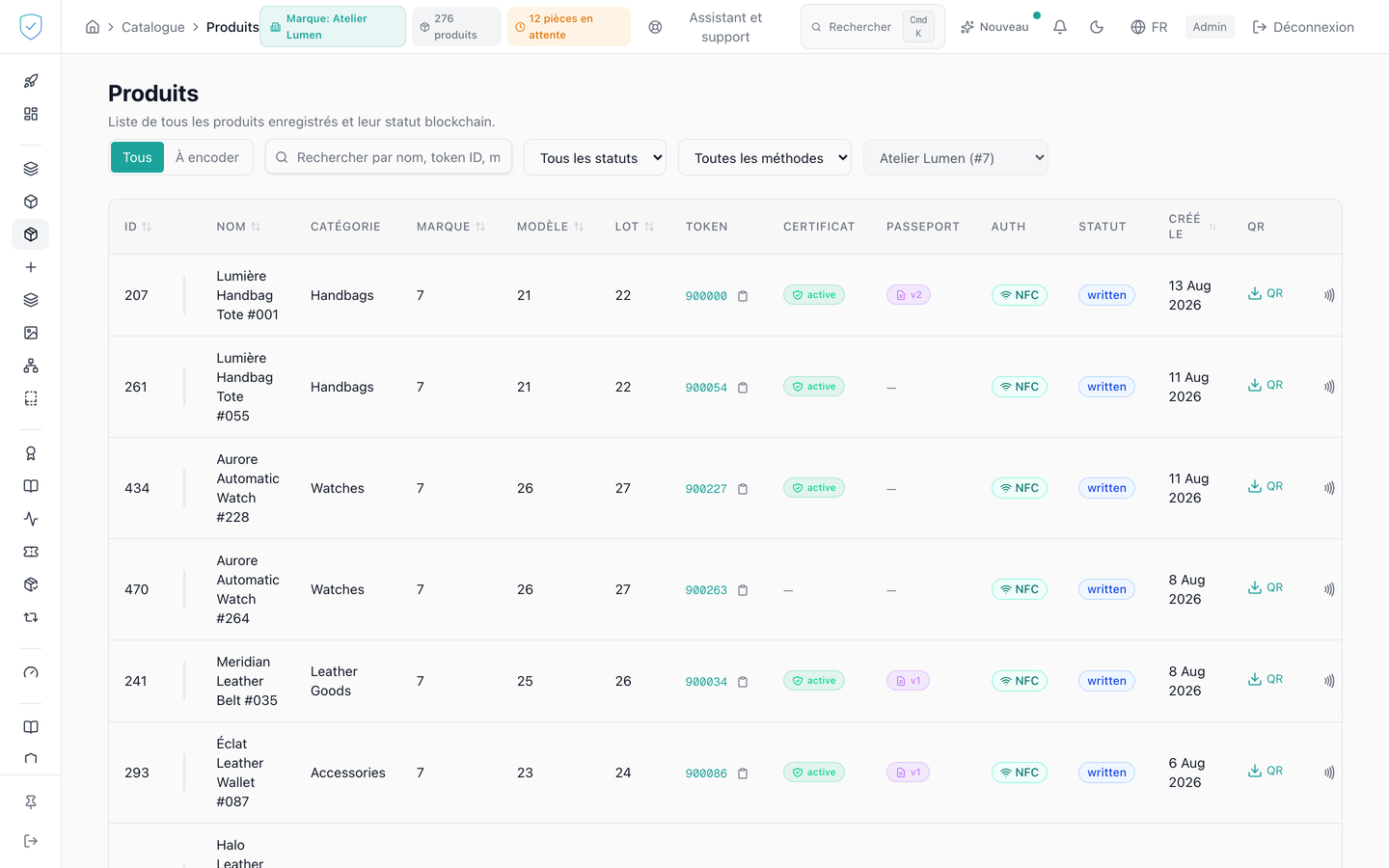Copy token 900054 with the clipboard icon
Screen dimensions: 1389x868
743,388
